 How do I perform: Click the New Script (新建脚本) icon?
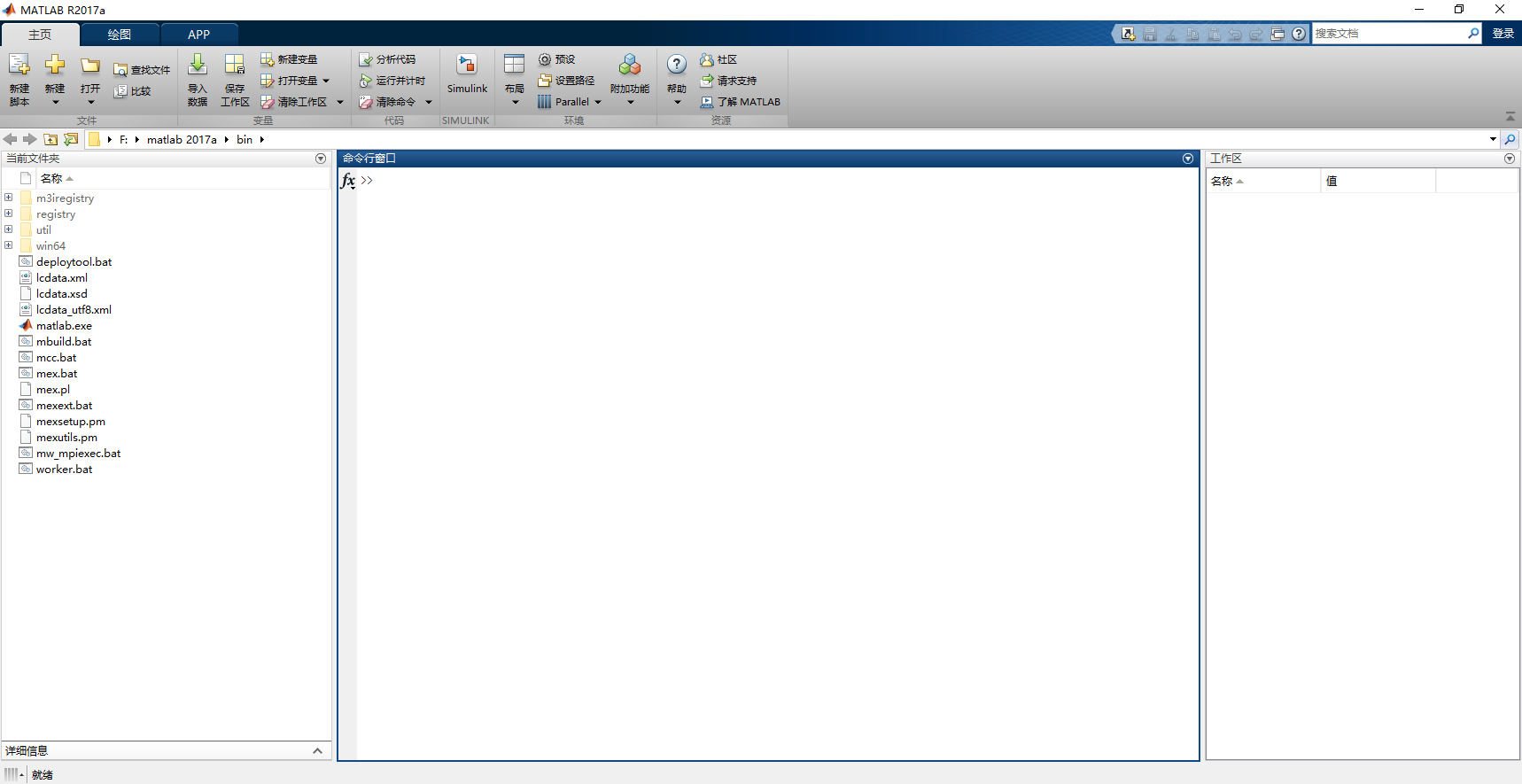pyautogui.click(x=19, y=66)
